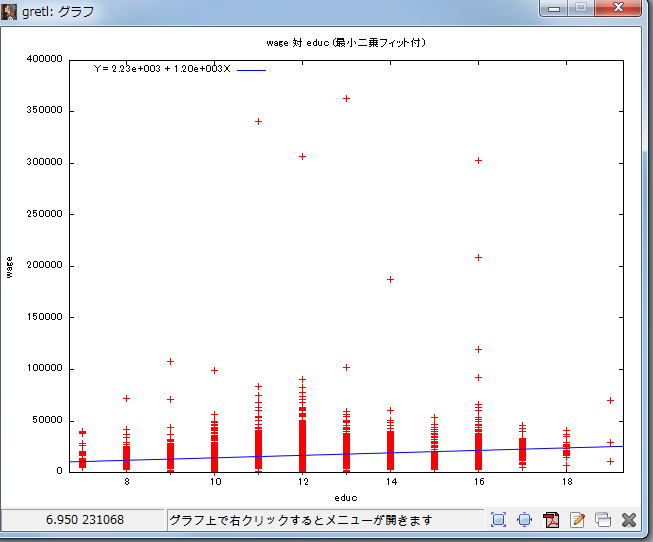Image resolution: width=653 pixels, height=542 pixels.
Task: Click the regression equation legend label
Action: (x=162, y=69)
